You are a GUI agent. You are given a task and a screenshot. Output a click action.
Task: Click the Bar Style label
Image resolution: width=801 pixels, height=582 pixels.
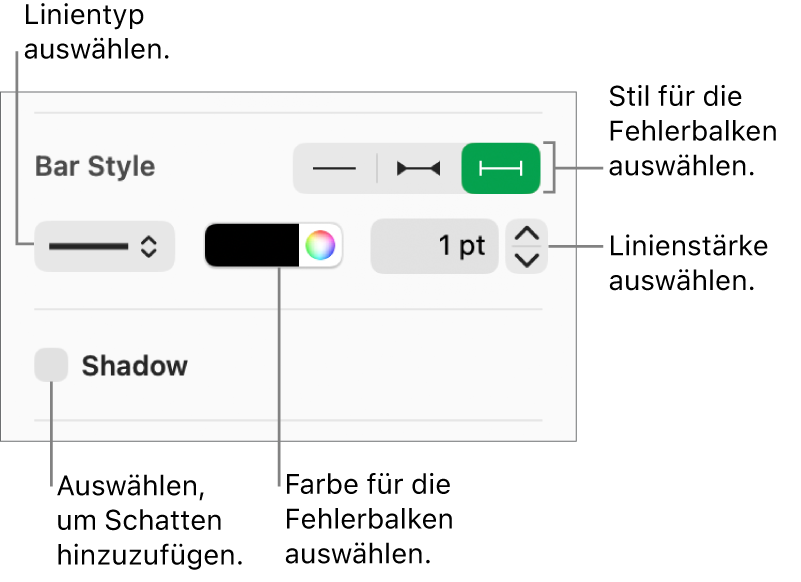click(x=95, y=167)
